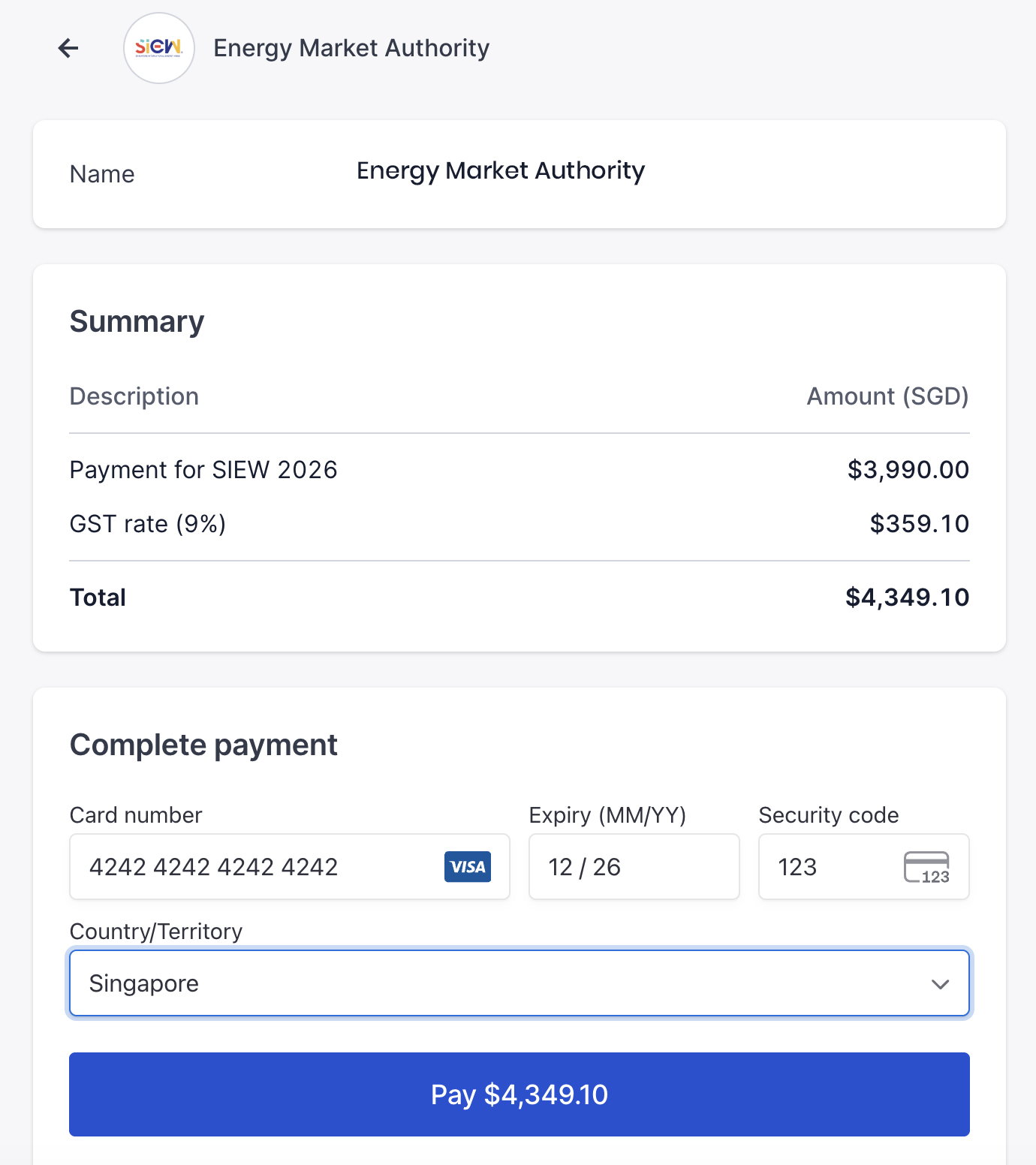Click the $4,349.10 total amount in Summary
1036x1165 pixels.
(907, 598)
